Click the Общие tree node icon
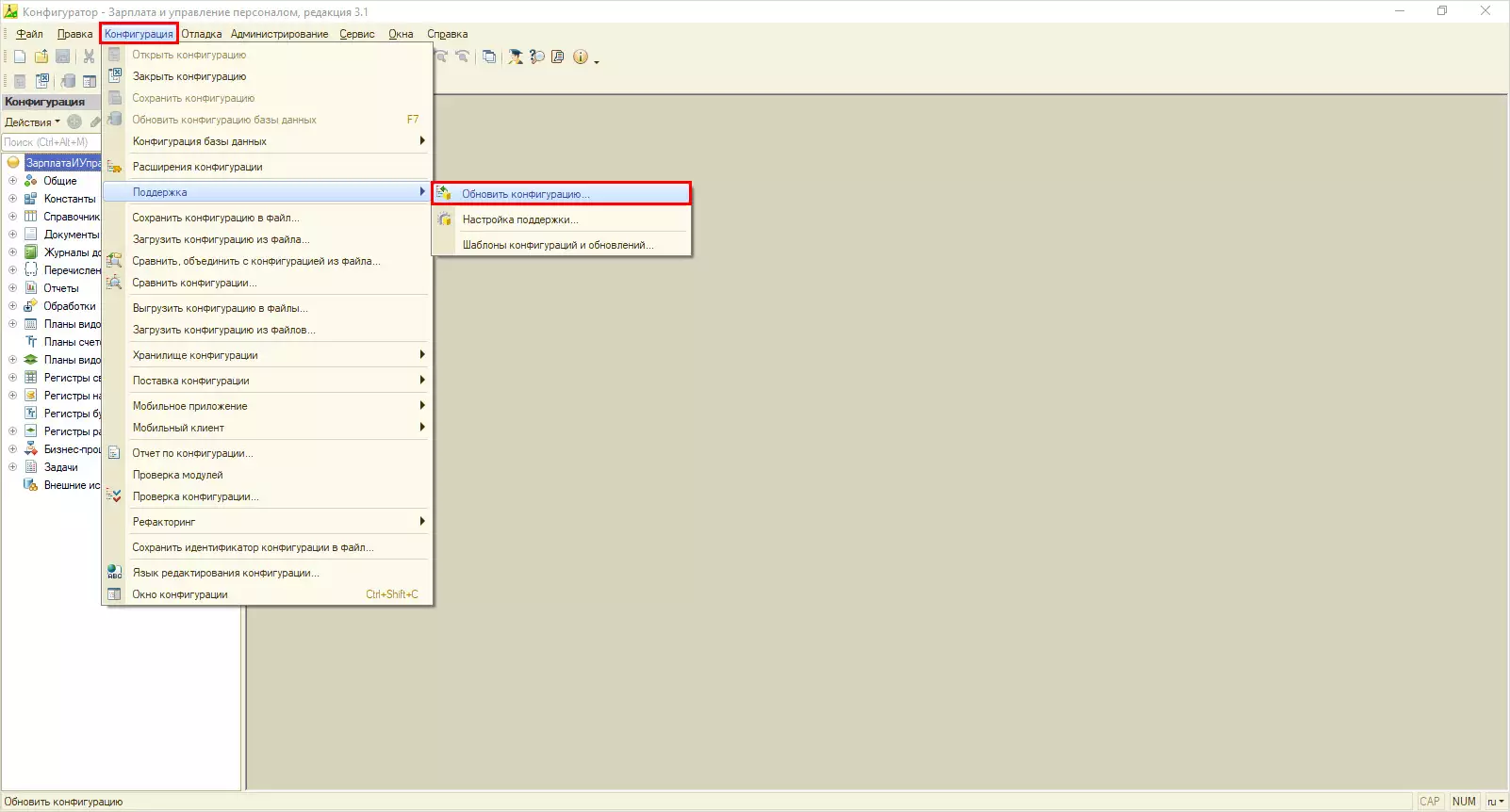 [x=31, y=181]
